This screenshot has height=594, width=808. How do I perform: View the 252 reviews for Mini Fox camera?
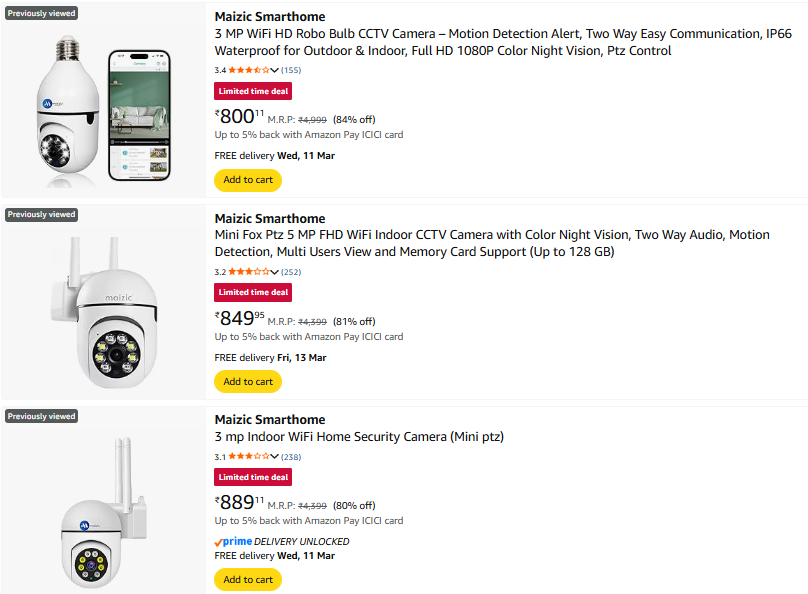[291, 271]
